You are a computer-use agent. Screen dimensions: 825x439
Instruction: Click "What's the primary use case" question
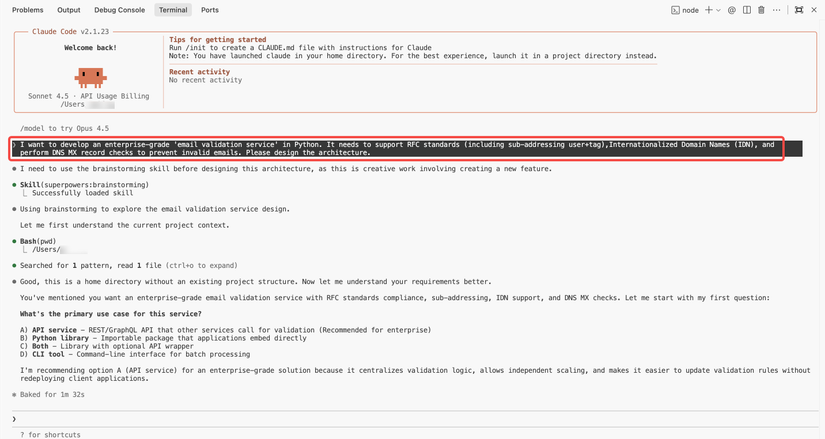click(110, 314)
